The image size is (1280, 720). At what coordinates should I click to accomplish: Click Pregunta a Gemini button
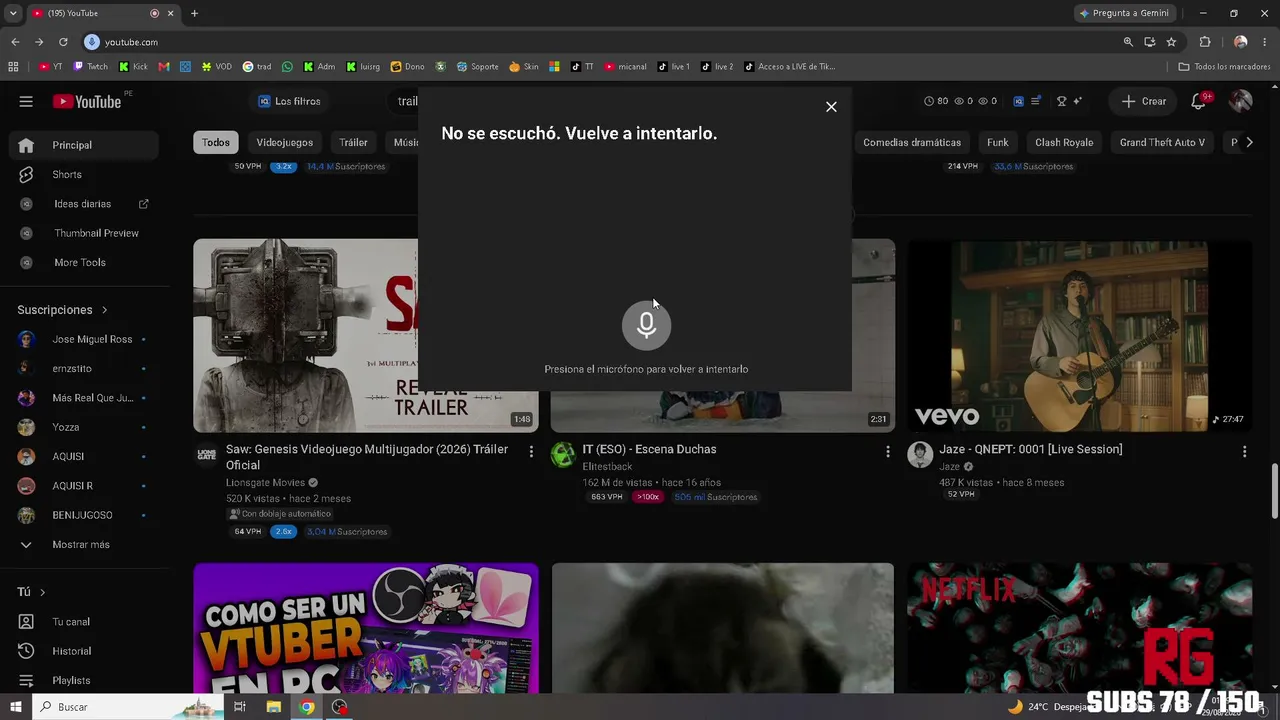point(1125,13)
